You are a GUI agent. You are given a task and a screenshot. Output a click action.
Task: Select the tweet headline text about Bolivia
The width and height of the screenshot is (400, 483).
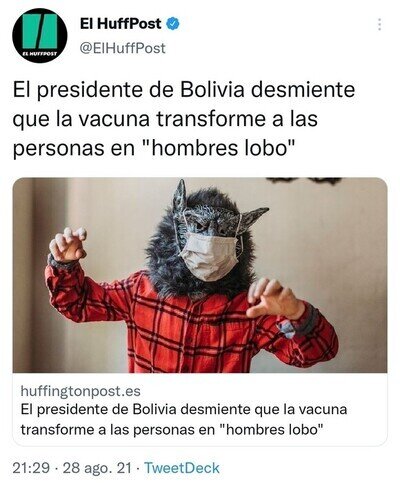[184, 119]
